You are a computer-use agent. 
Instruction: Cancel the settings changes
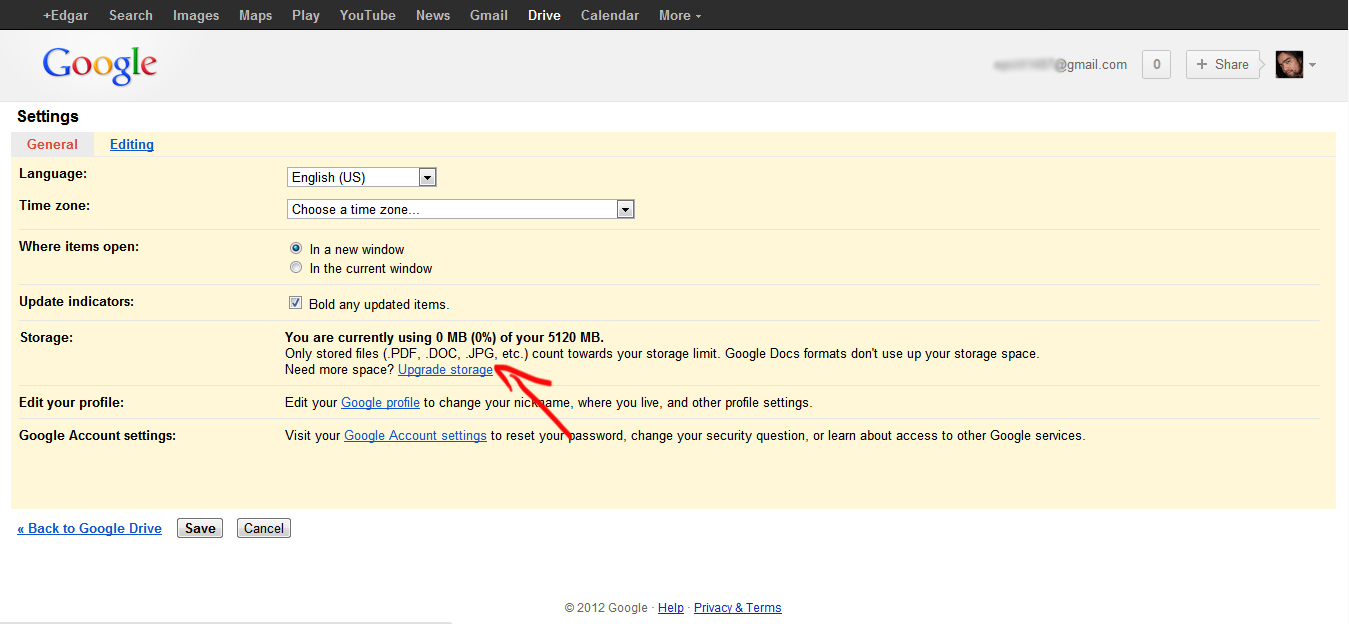263,527
